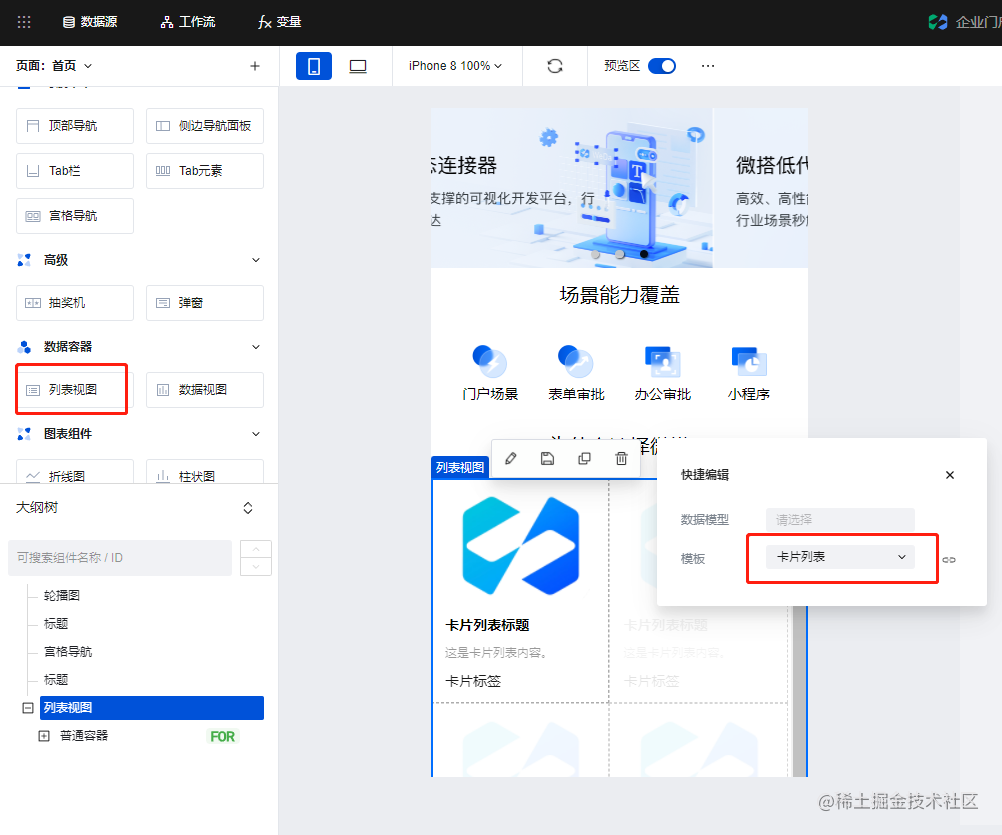Open the more options ellipsis menu
This screenshot has height=835, width=1002.
coord(707,66)
